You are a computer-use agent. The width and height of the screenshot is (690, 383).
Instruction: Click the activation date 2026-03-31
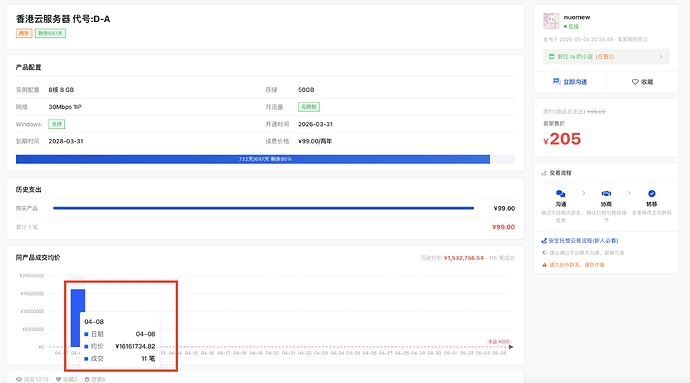(316, 124)
